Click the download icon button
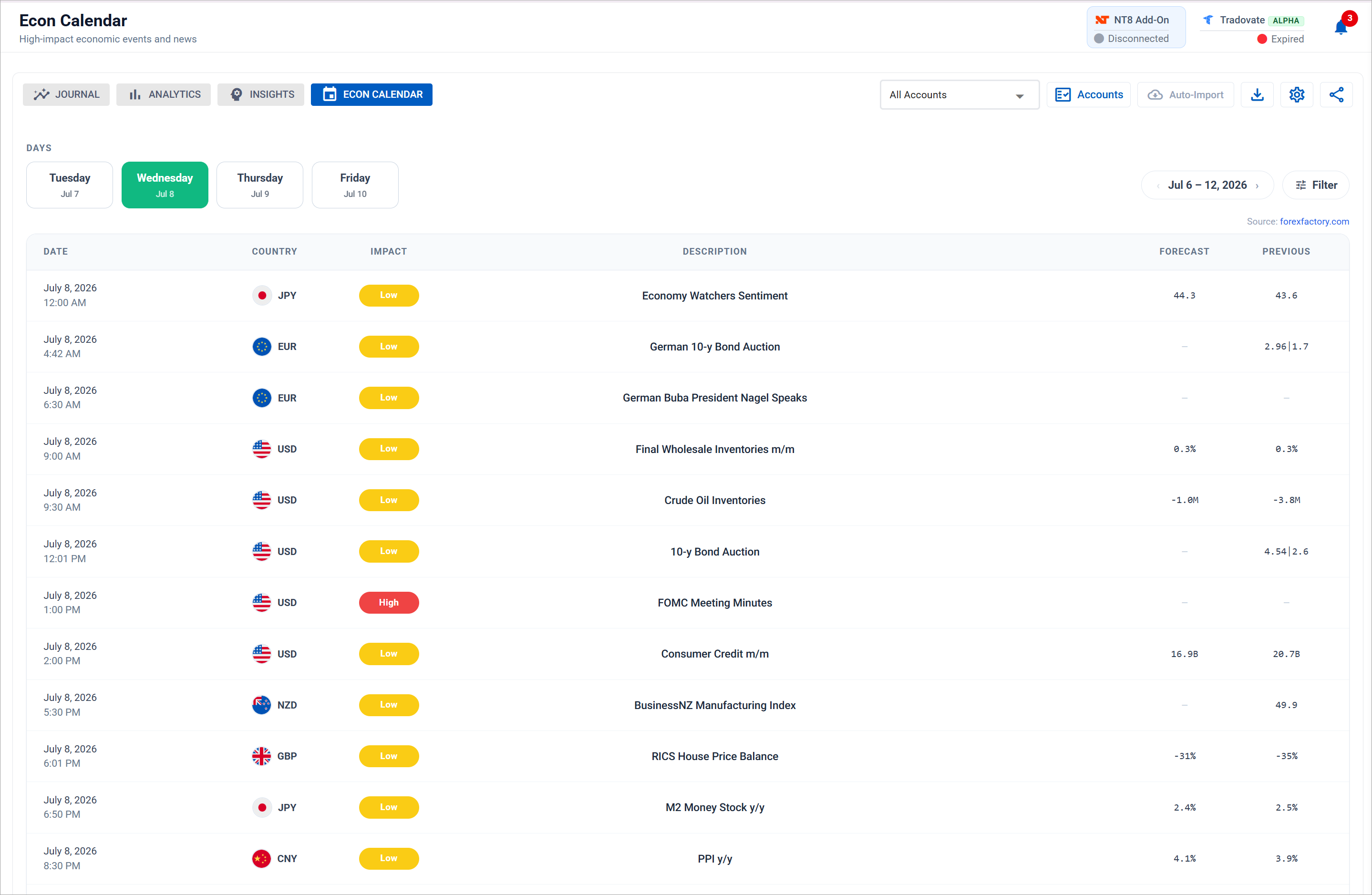The height and width of the screenshot is (895, 1372). (x=1257, y=94)
